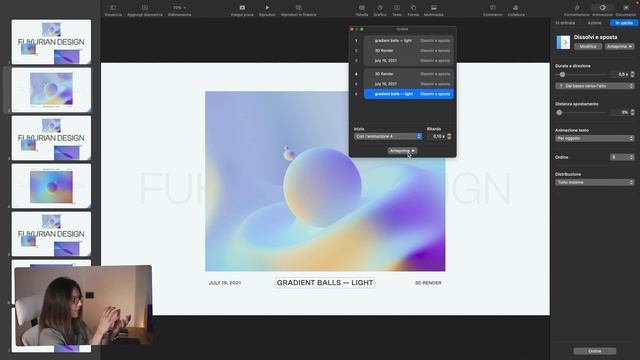Select animation row 1 gradient balls — light
The image size is (640, 360).
point(409,41)
